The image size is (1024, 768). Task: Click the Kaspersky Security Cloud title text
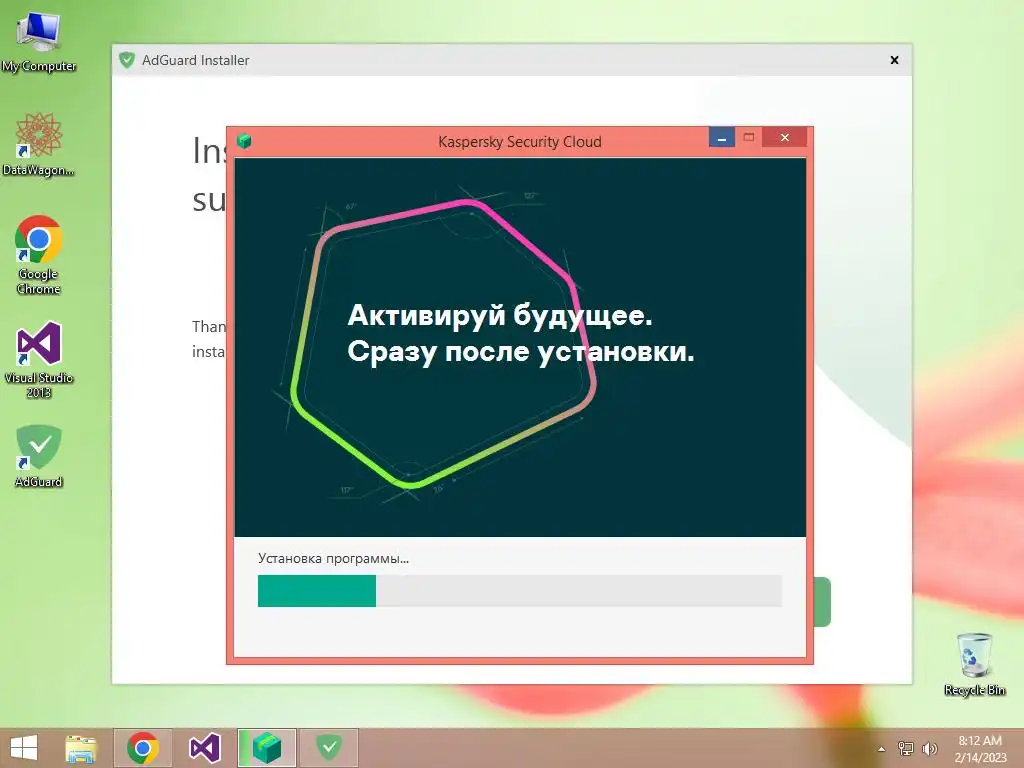click(519, 142)
